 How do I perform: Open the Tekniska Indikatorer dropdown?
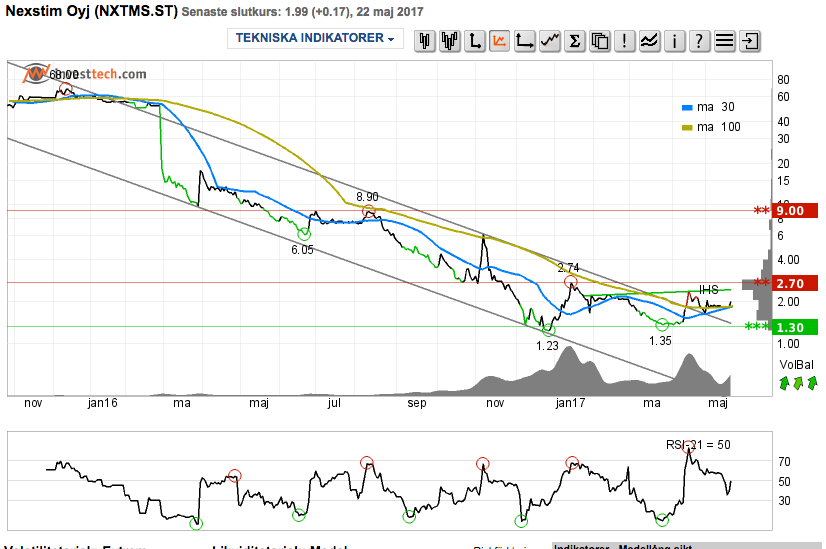315,38
